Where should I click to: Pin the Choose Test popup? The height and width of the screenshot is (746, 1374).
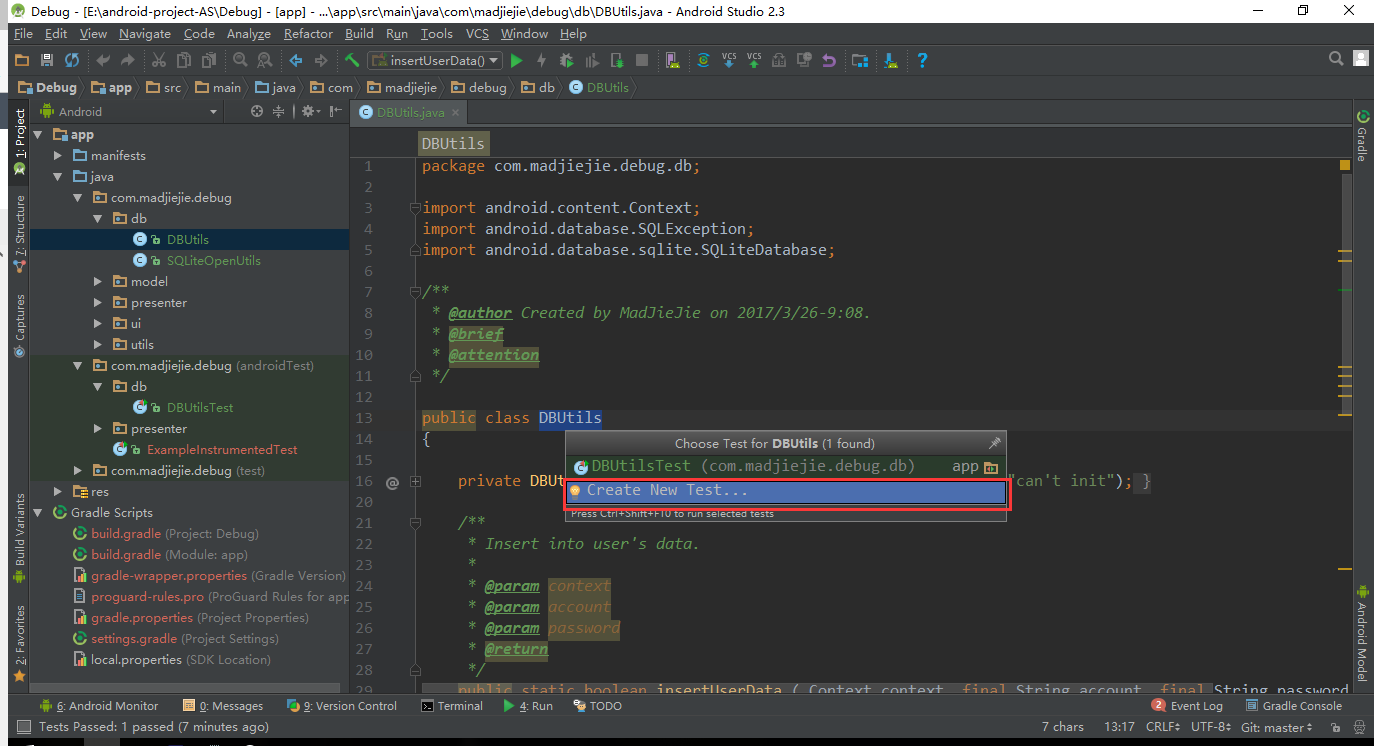pyautogui.click(x=994, y=443)
